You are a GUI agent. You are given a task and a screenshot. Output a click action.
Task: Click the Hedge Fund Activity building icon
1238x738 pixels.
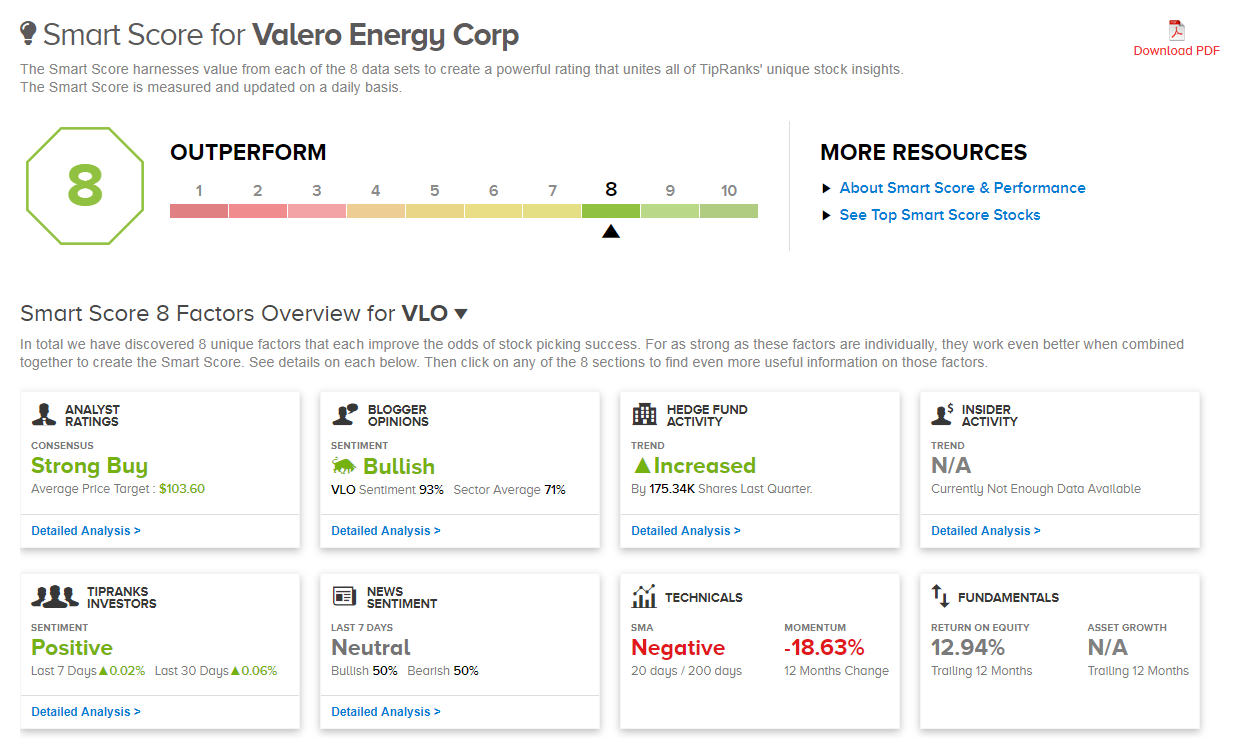pos(644,415)
